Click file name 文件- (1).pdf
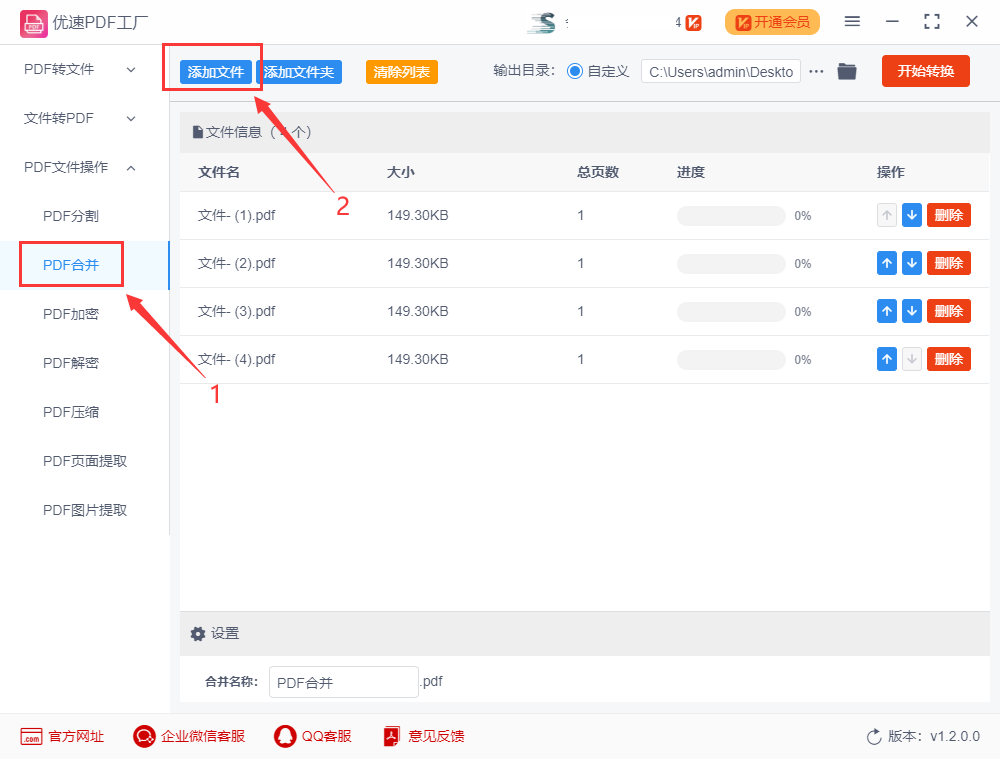 tap(236, 216)
